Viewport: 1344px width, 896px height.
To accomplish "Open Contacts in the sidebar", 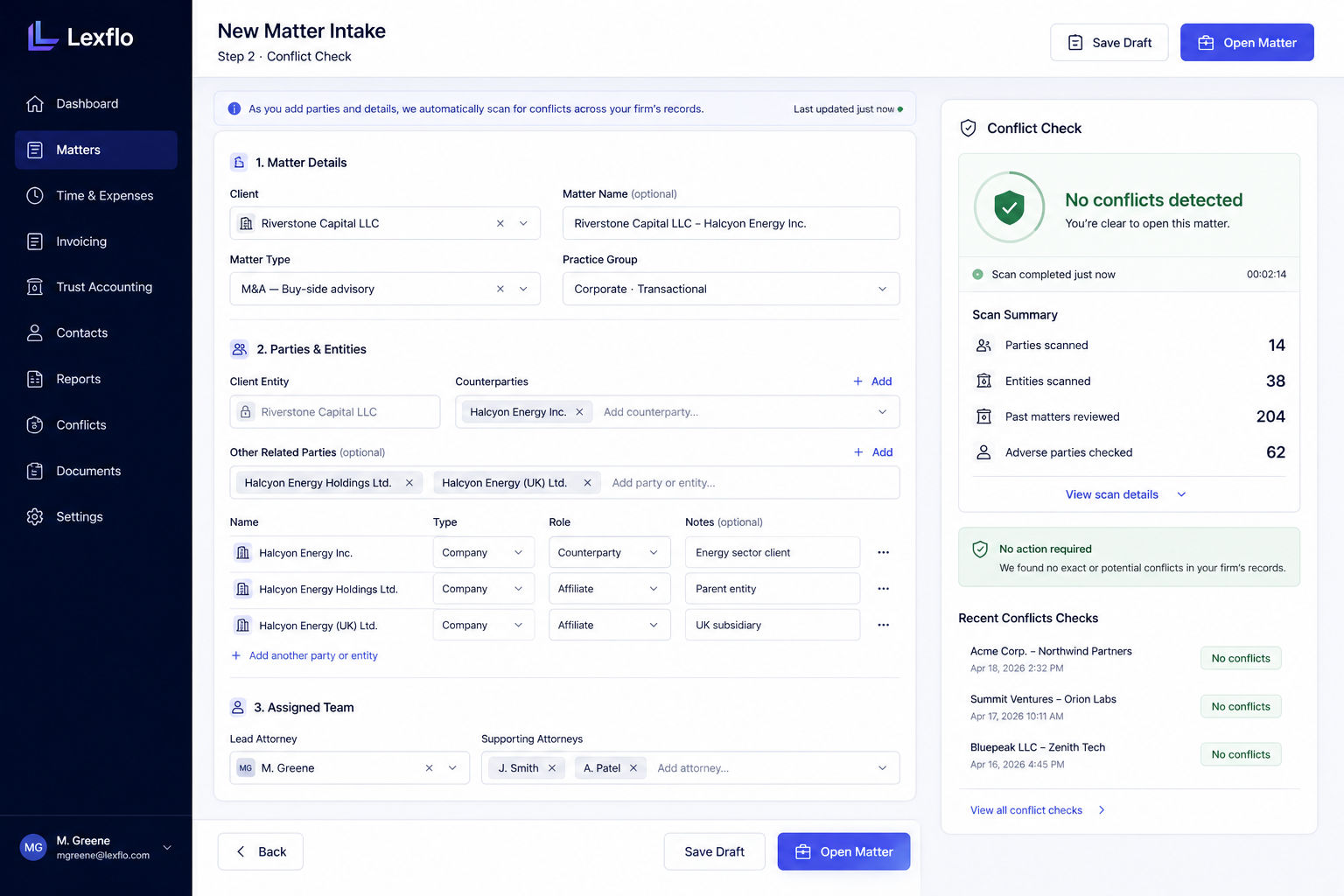I will (x=96, y=332).
